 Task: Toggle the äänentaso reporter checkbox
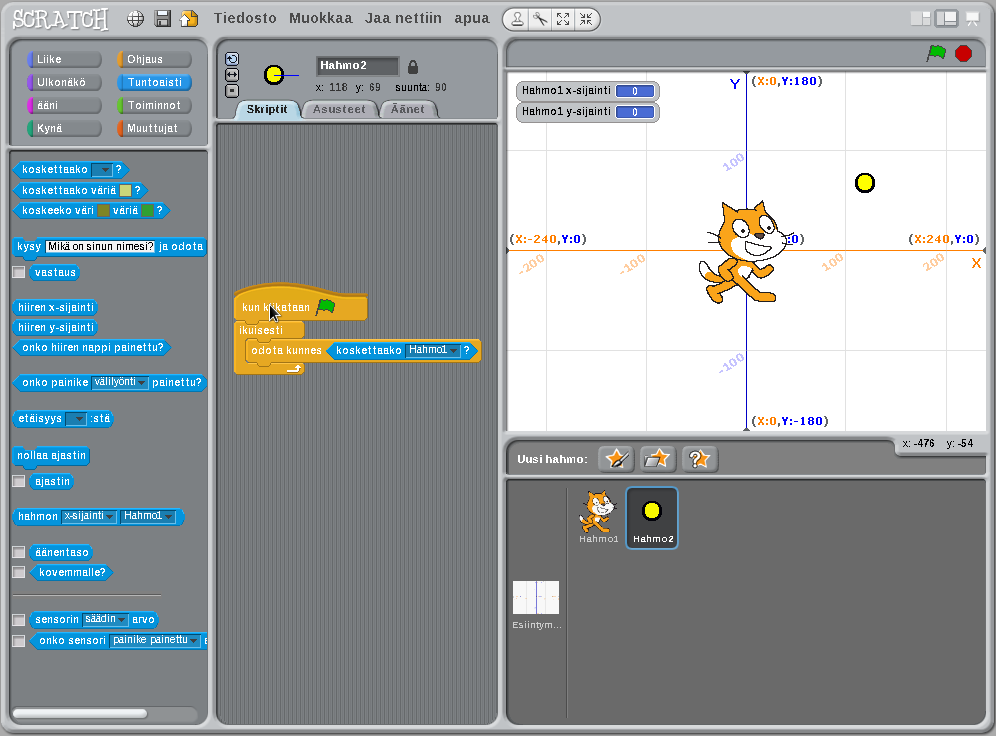[19, 552]
